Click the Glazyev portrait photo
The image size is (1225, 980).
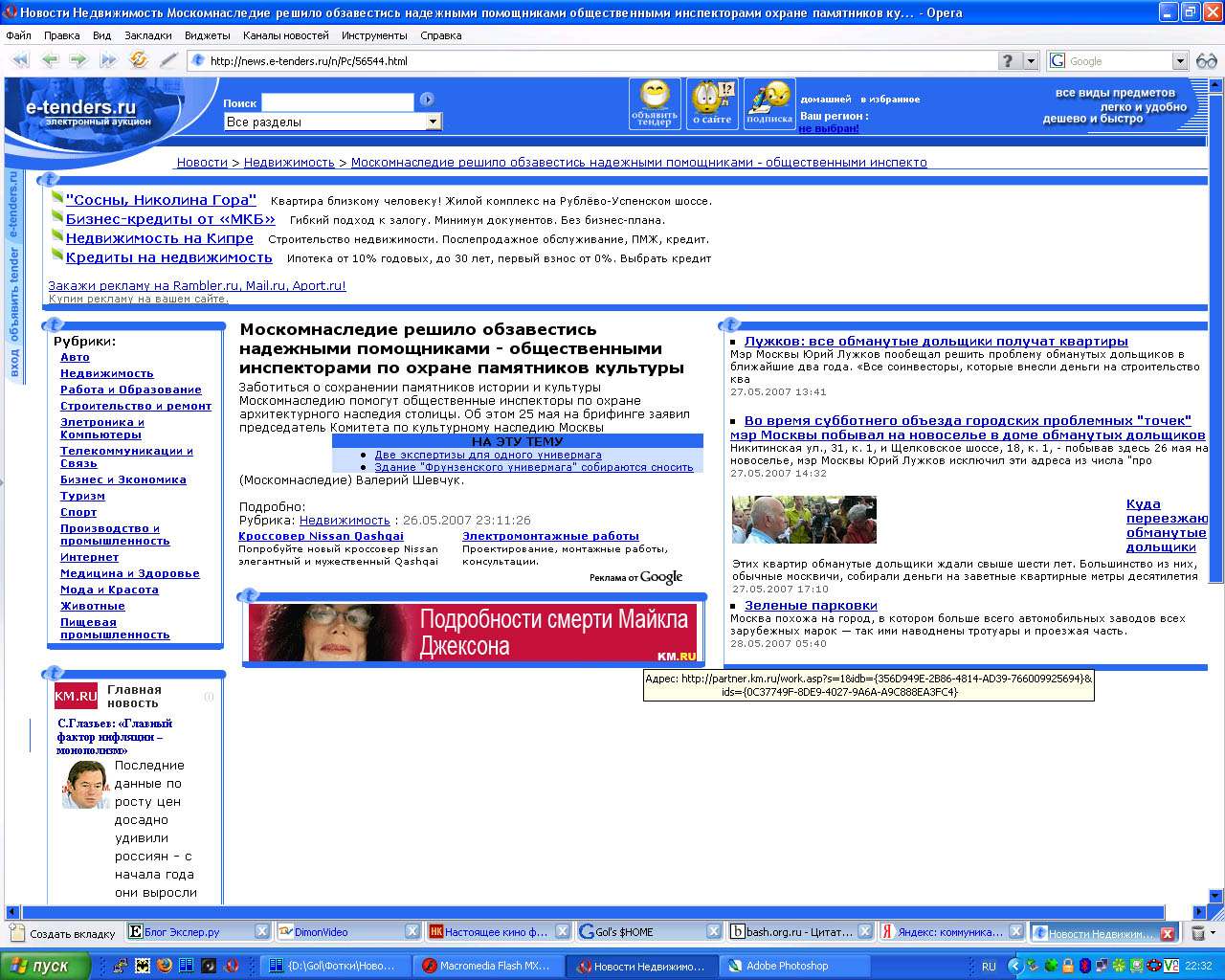(86, 785)
